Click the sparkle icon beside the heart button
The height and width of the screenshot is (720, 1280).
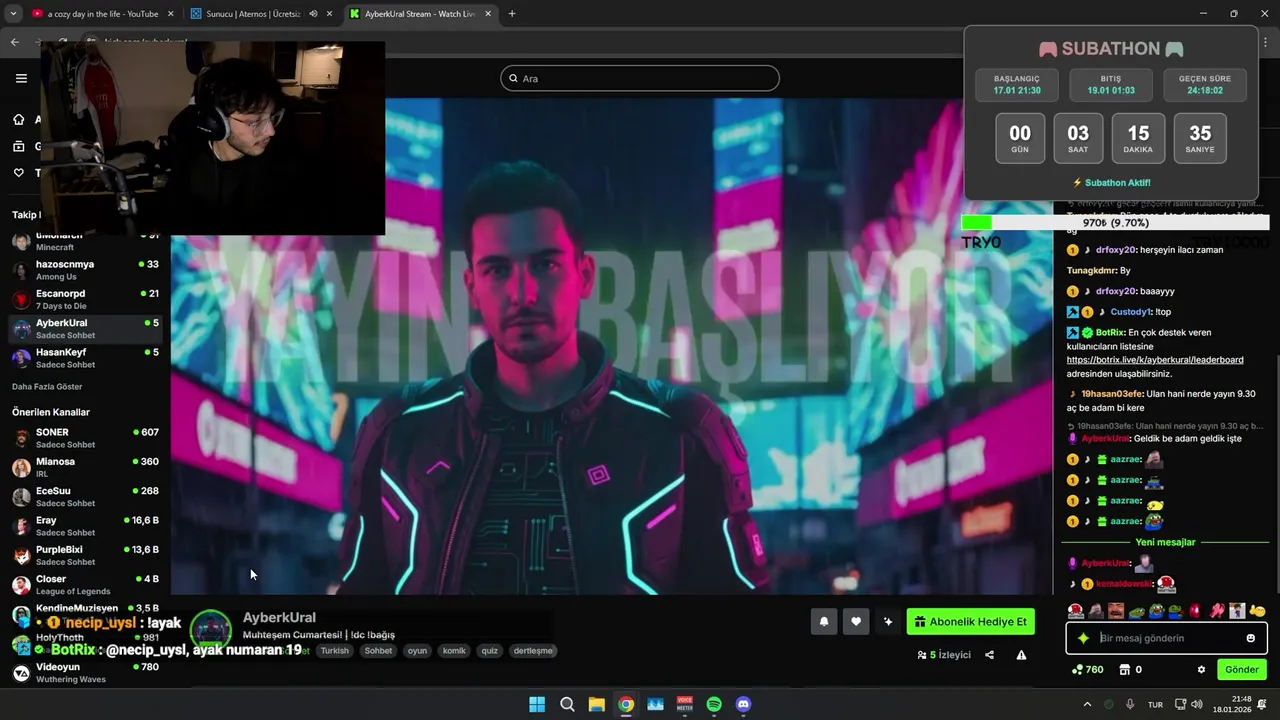click(x=888, y=622)
